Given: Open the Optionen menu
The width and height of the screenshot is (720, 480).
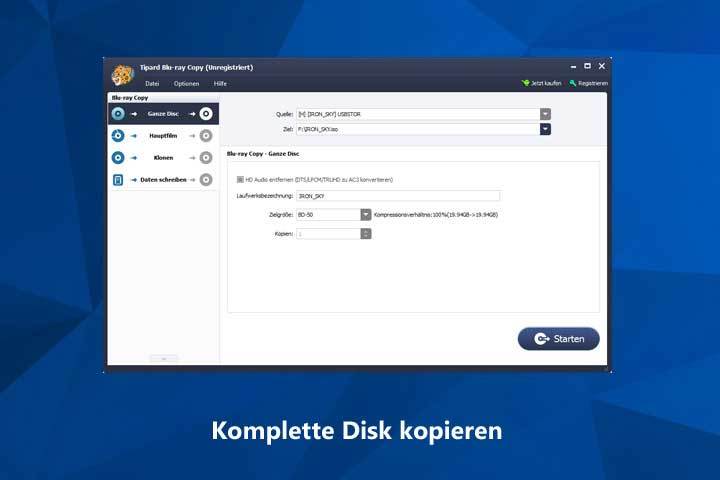Looking at the screenshot, I should point(186,83).
